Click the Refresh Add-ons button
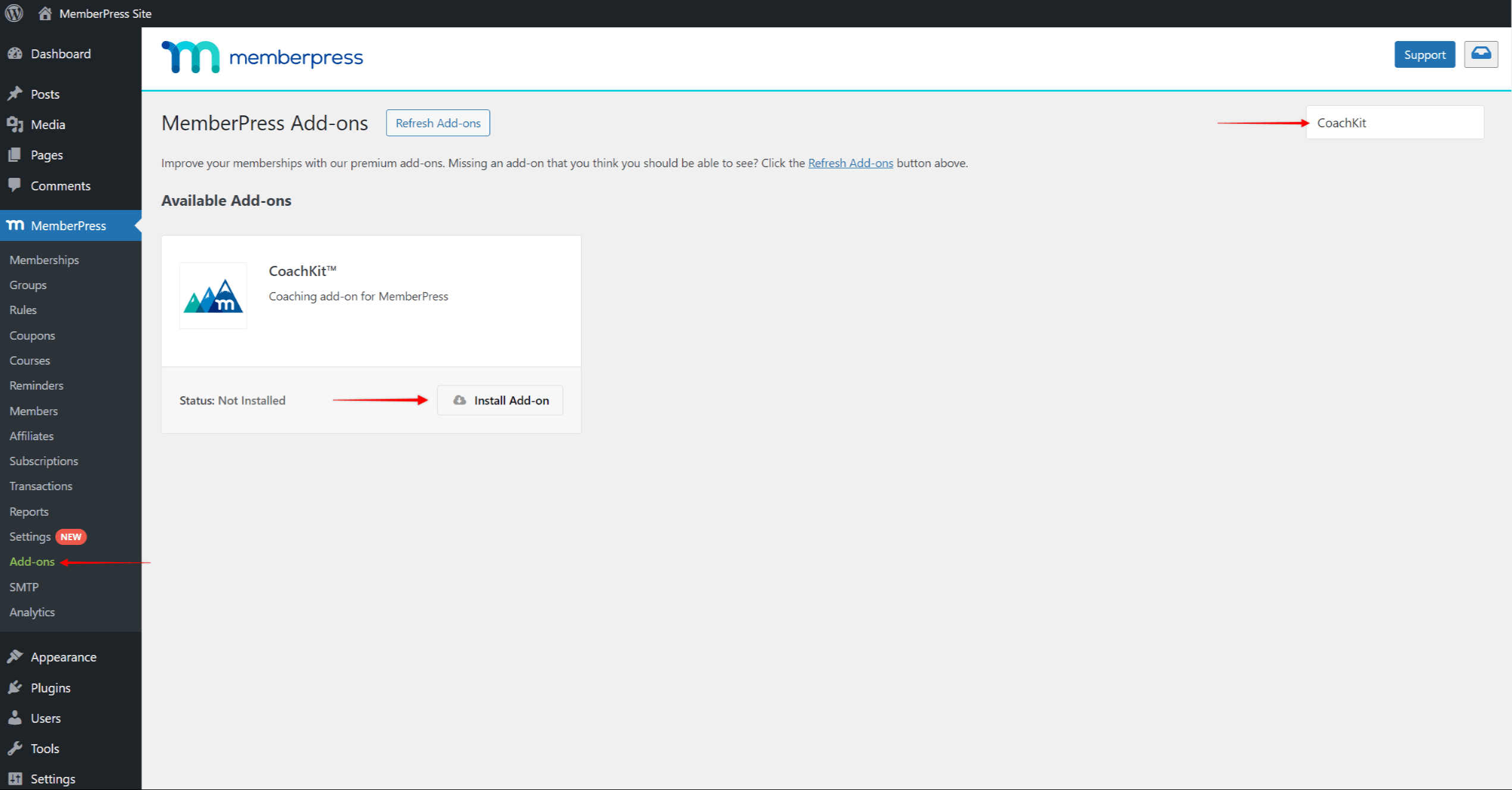The height and width of the screenshot is (790, 1512). [x=438, y=123]
